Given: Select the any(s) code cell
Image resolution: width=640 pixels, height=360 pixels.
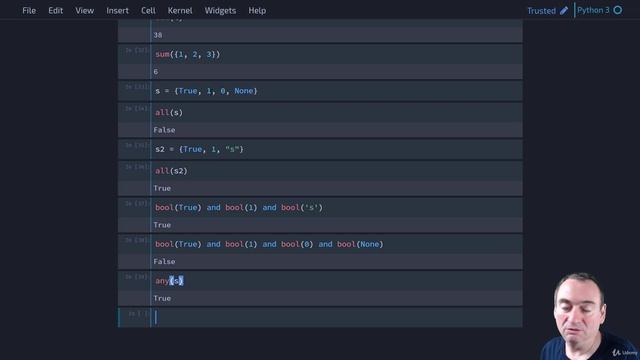Looking at the screenshot, I should 337,281.
